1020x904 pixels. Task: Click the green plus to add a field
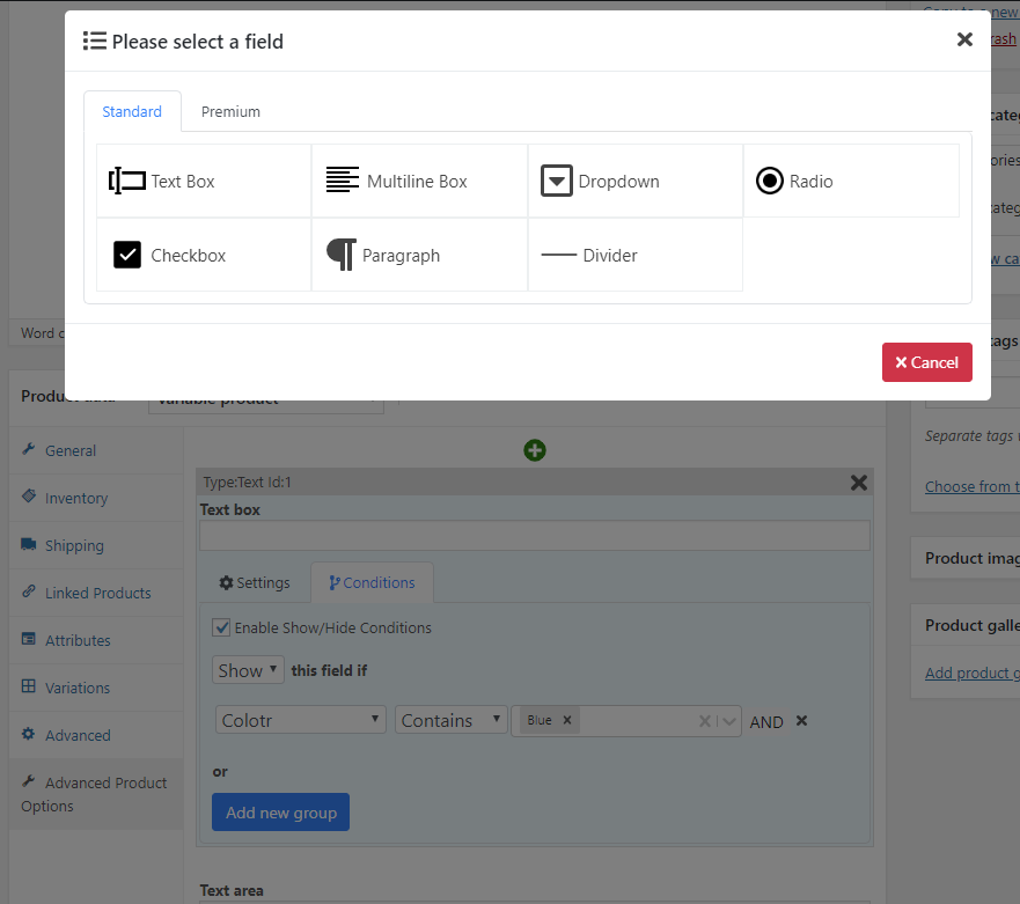click(x=534, y=450)
